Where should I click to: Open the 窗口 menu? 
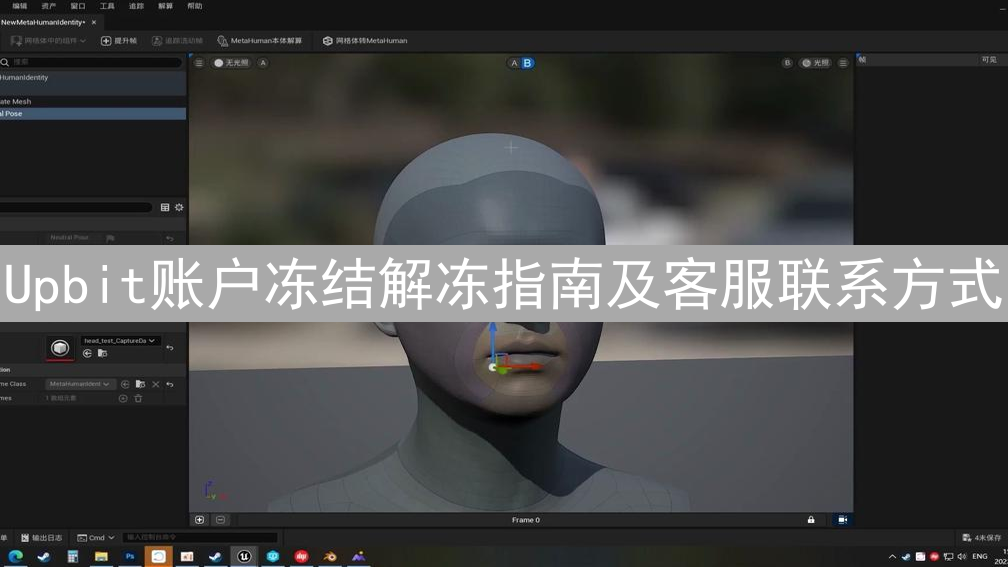78,6
